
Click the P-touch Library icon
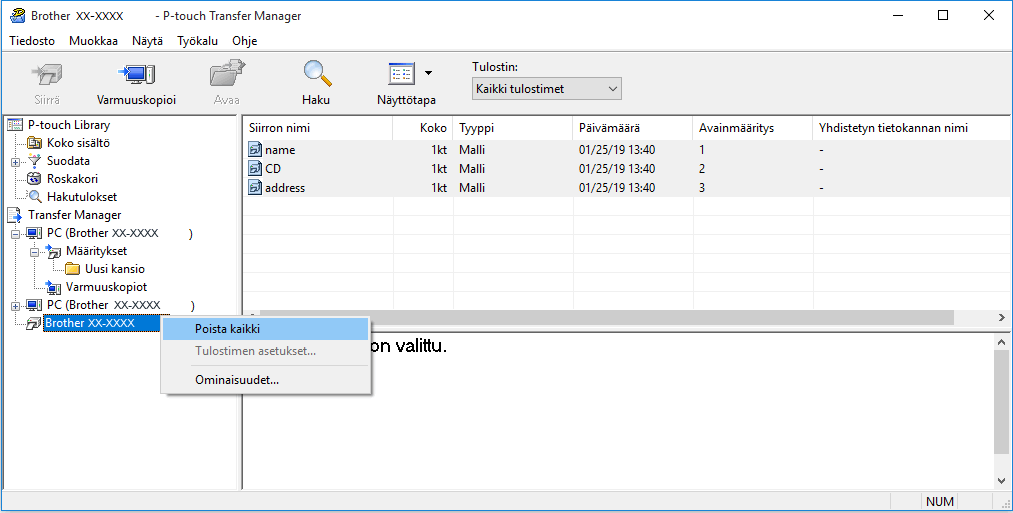pos(16,125)
